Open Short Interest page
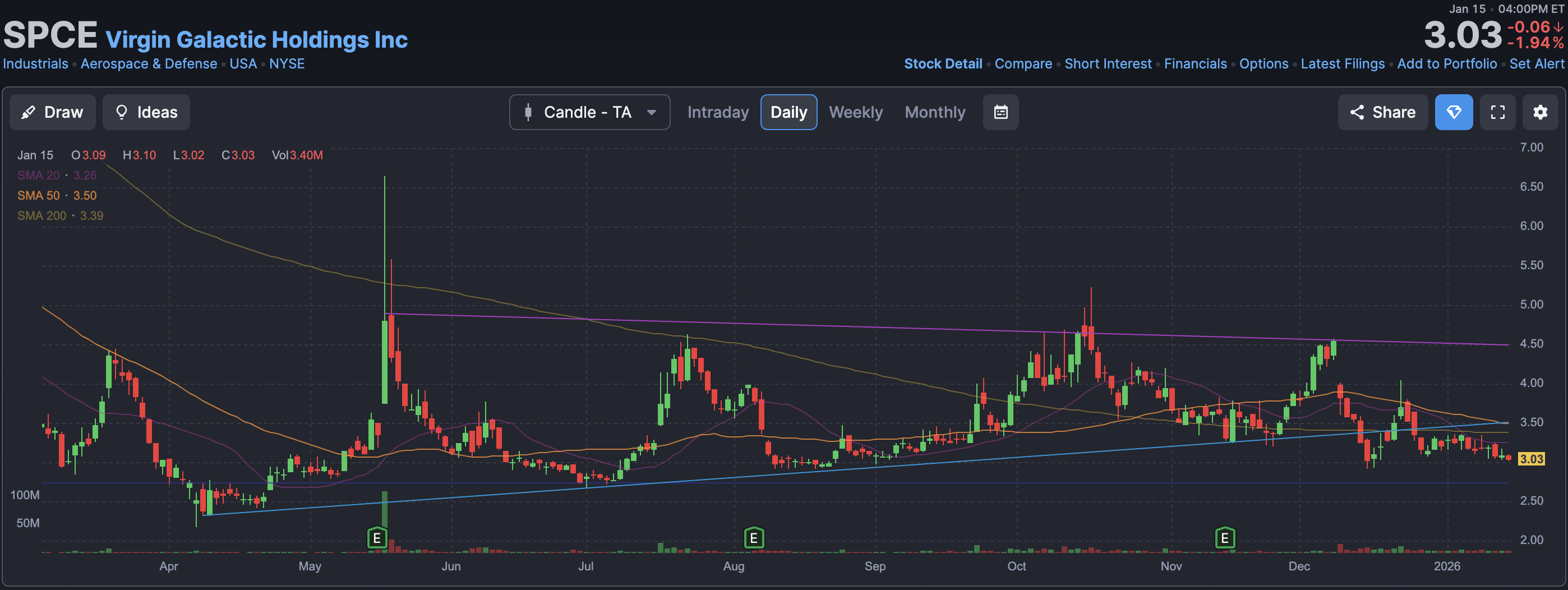 click(1108, 64)
